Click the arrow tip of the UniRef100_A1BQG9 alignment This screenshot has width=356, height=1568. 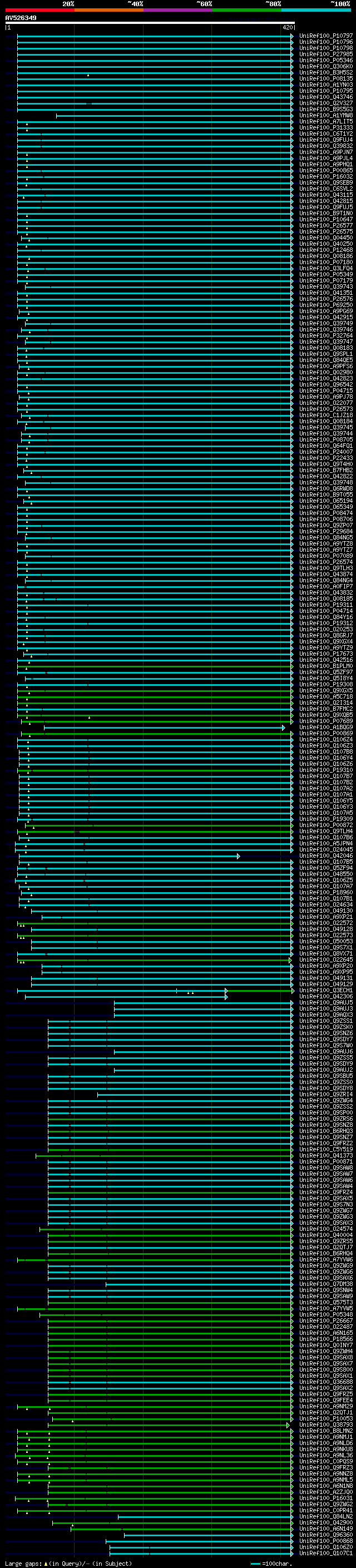284,728
